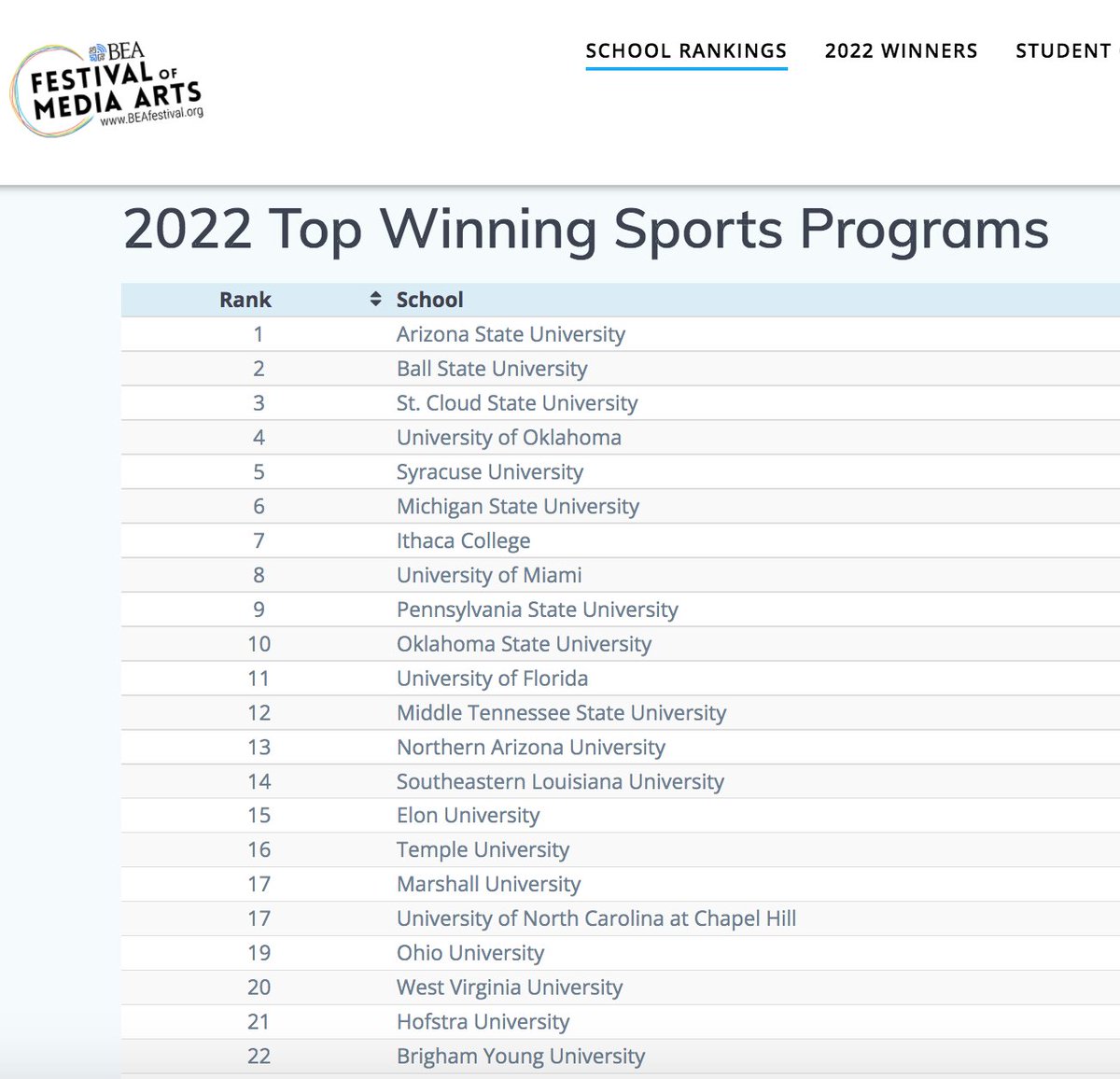Image resolution: width=1120 pixels, height=1079 pixels.
Task: Select University of North Carolina at Chapel Hill
Action: tap(596, 919)
